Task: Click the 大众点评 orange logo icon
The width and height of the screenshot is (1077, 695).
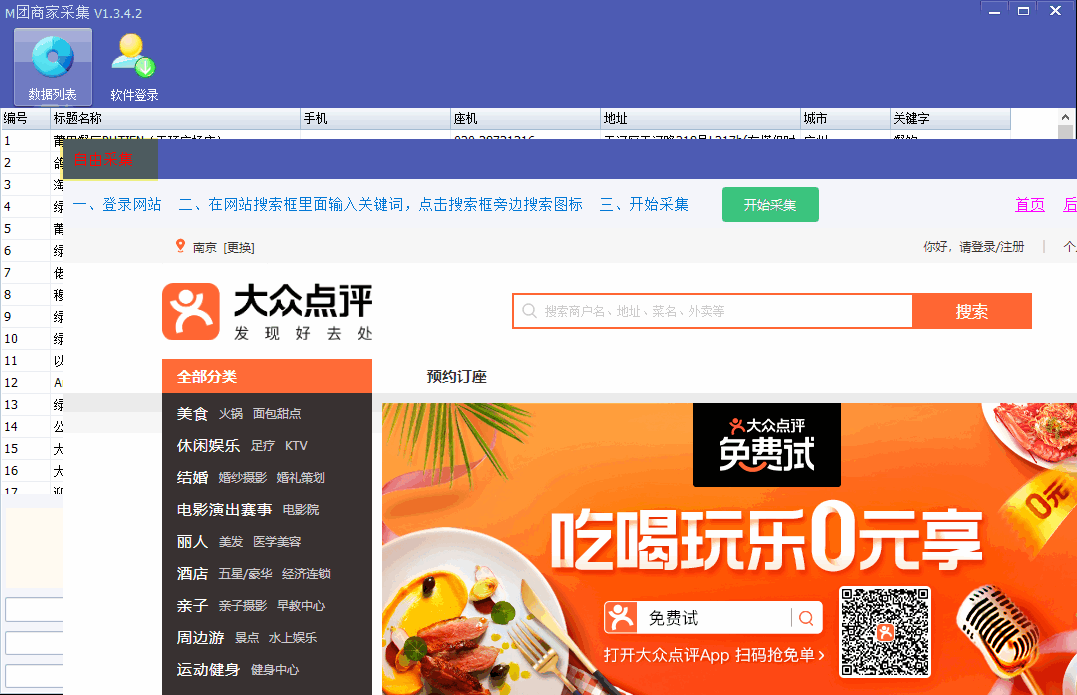Action: [191, 312]
